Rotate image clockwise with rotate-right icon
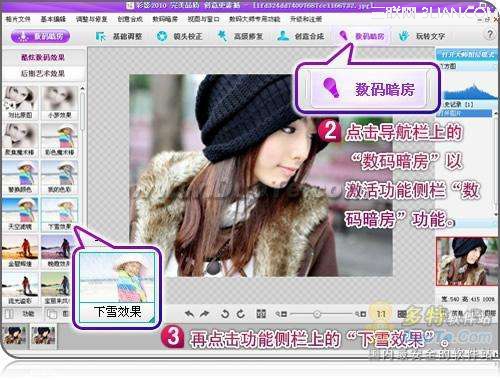This screenshot has width=500, height=380. click(240, 314)
